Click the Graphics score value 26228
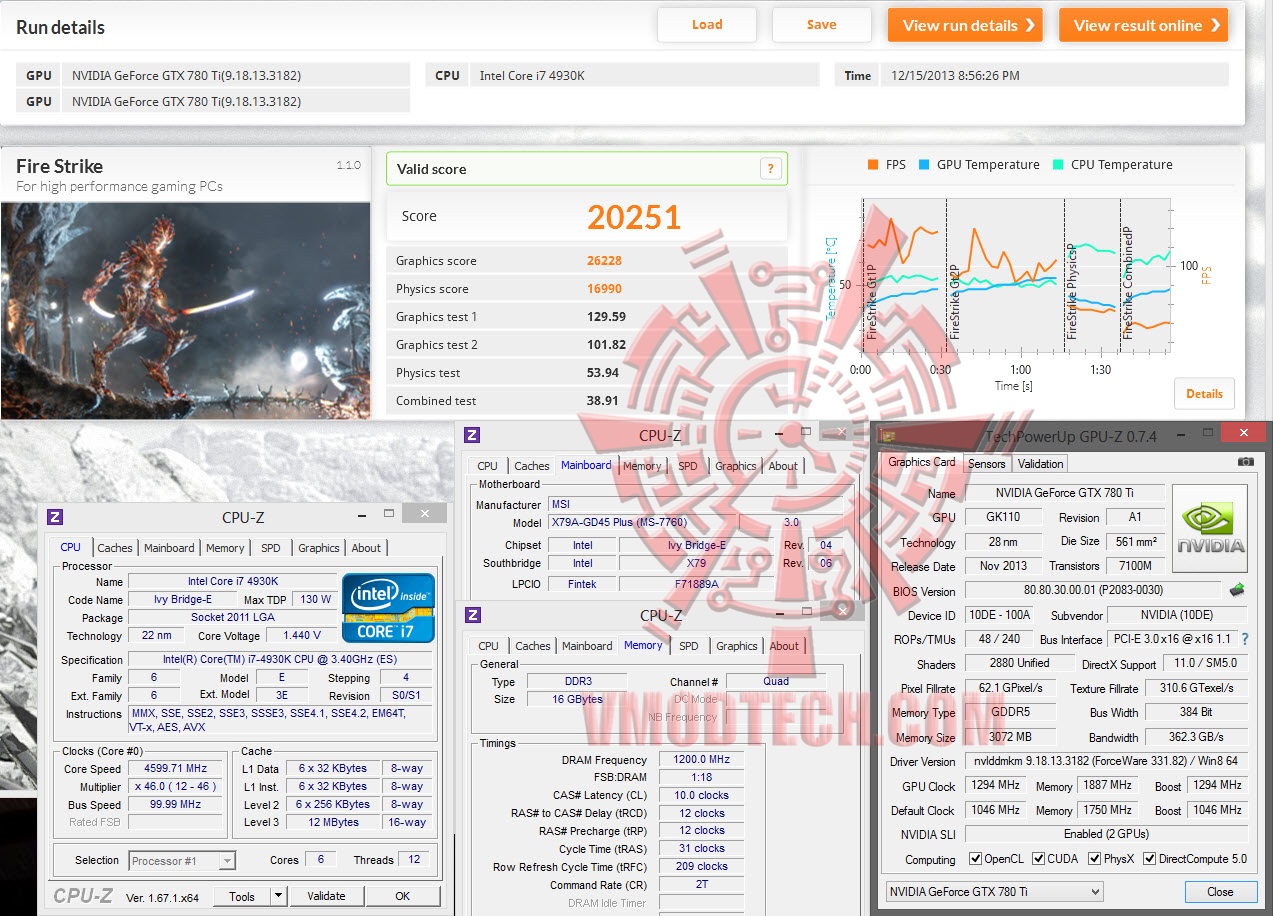The height and width of the screenshot is (916, 1273). point(604,261)
